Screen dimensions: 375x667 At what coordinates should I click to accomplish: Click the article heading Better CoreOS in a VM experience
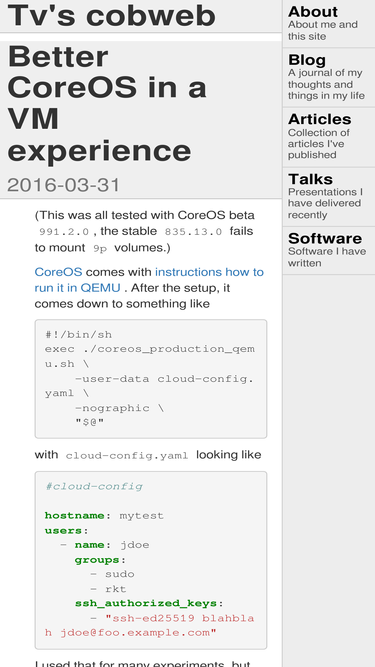coord(107,103)
